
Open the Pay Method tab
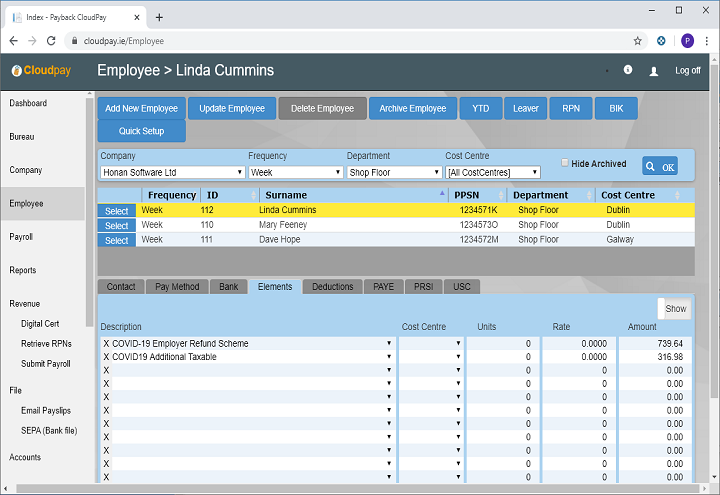pyautogui.click(x=177, y=287)
